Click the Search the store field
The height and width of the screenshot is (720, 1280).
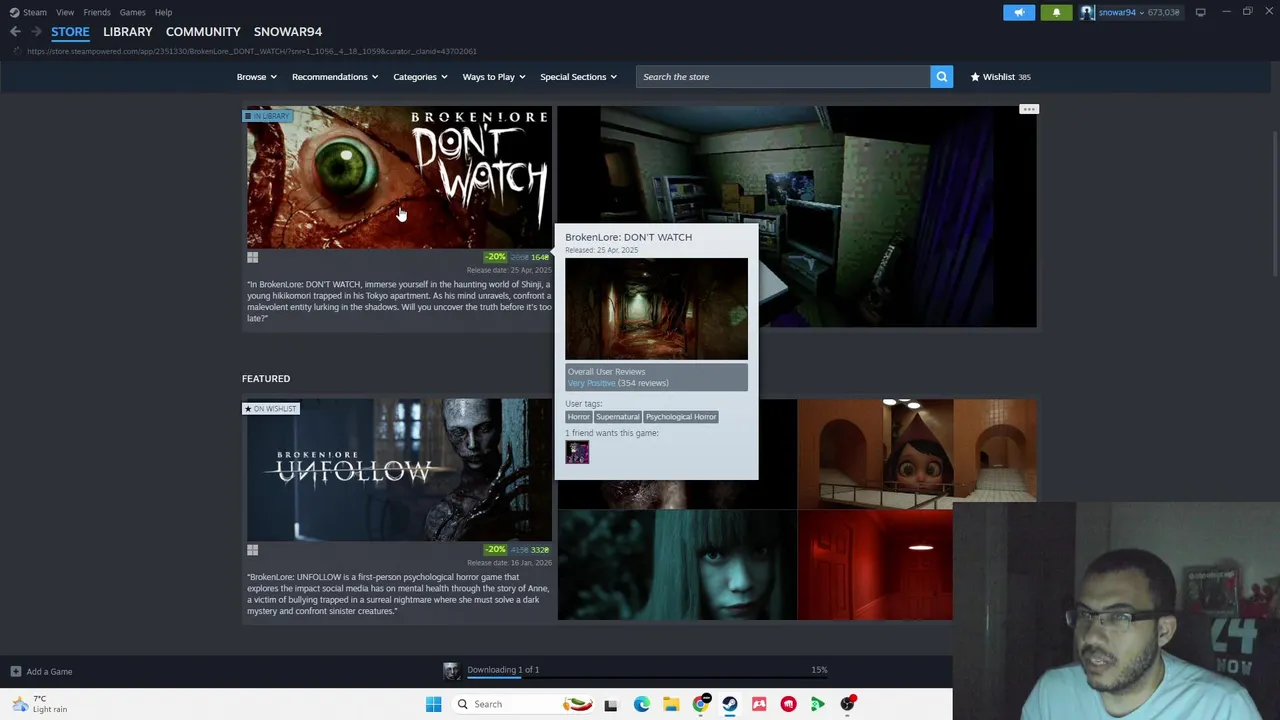tap(783, 77)
